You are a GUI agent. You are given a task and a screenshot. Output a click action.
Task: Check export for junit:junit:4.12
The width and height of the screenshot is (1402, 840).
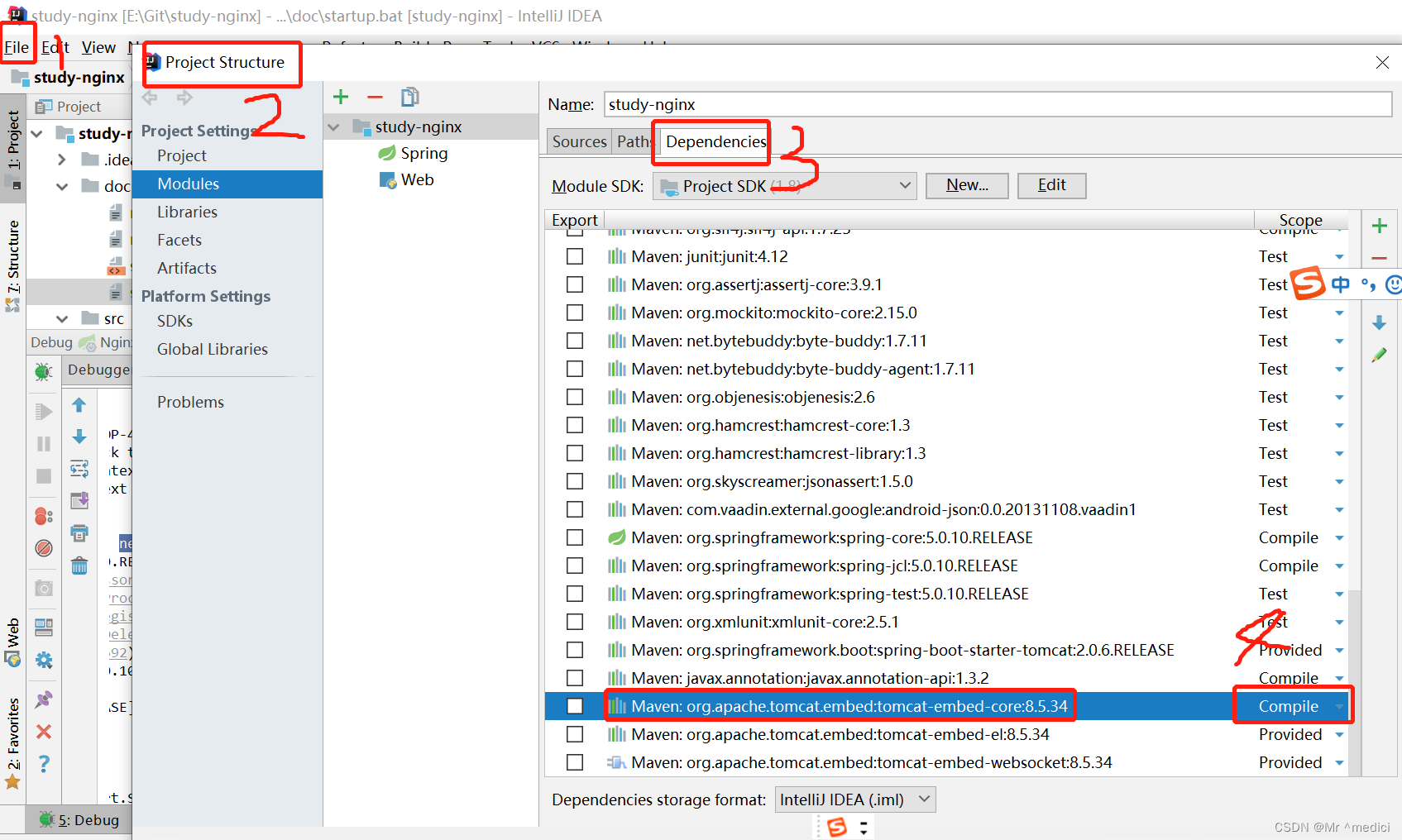pyautogui.click(x=575, y=256)
